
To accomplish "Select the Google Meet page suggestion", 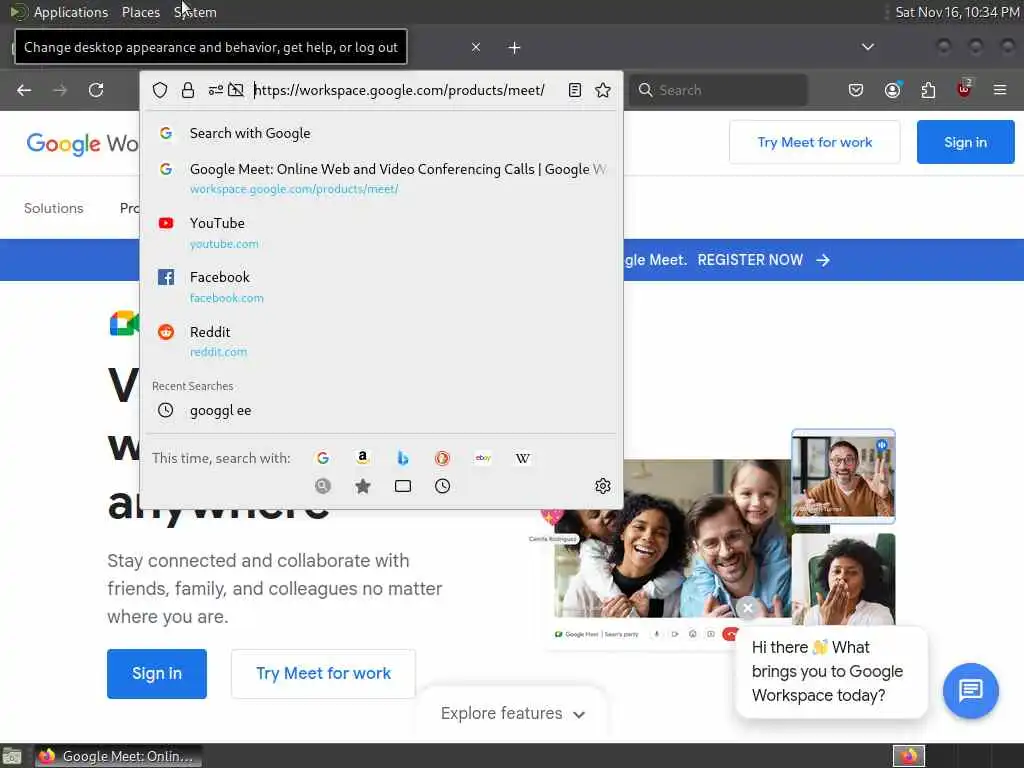I will (382, 178).
